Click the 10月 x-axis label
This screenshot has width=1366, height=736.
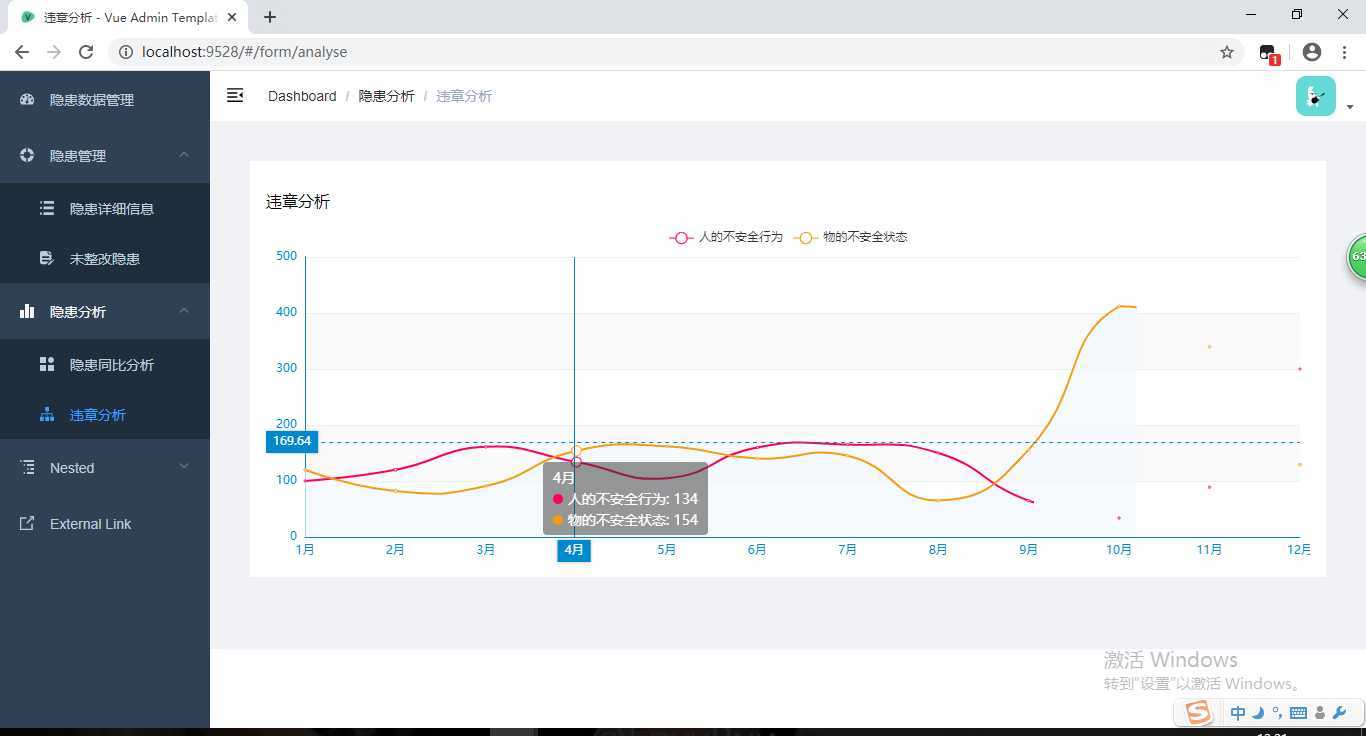coord(1119,550)
